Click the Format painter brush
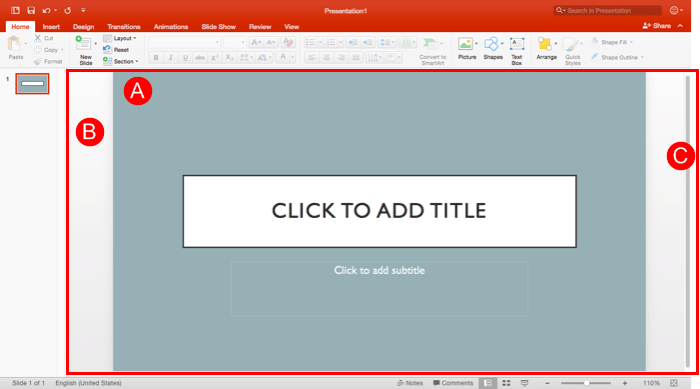This screenshot has height=389, width=700. tap(38, 62)
